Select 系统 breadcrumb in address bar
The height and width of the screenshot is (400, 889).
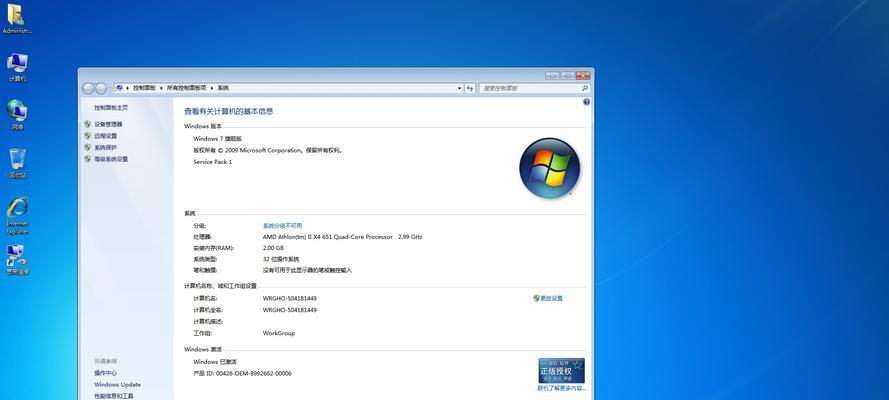pos(223,88)
